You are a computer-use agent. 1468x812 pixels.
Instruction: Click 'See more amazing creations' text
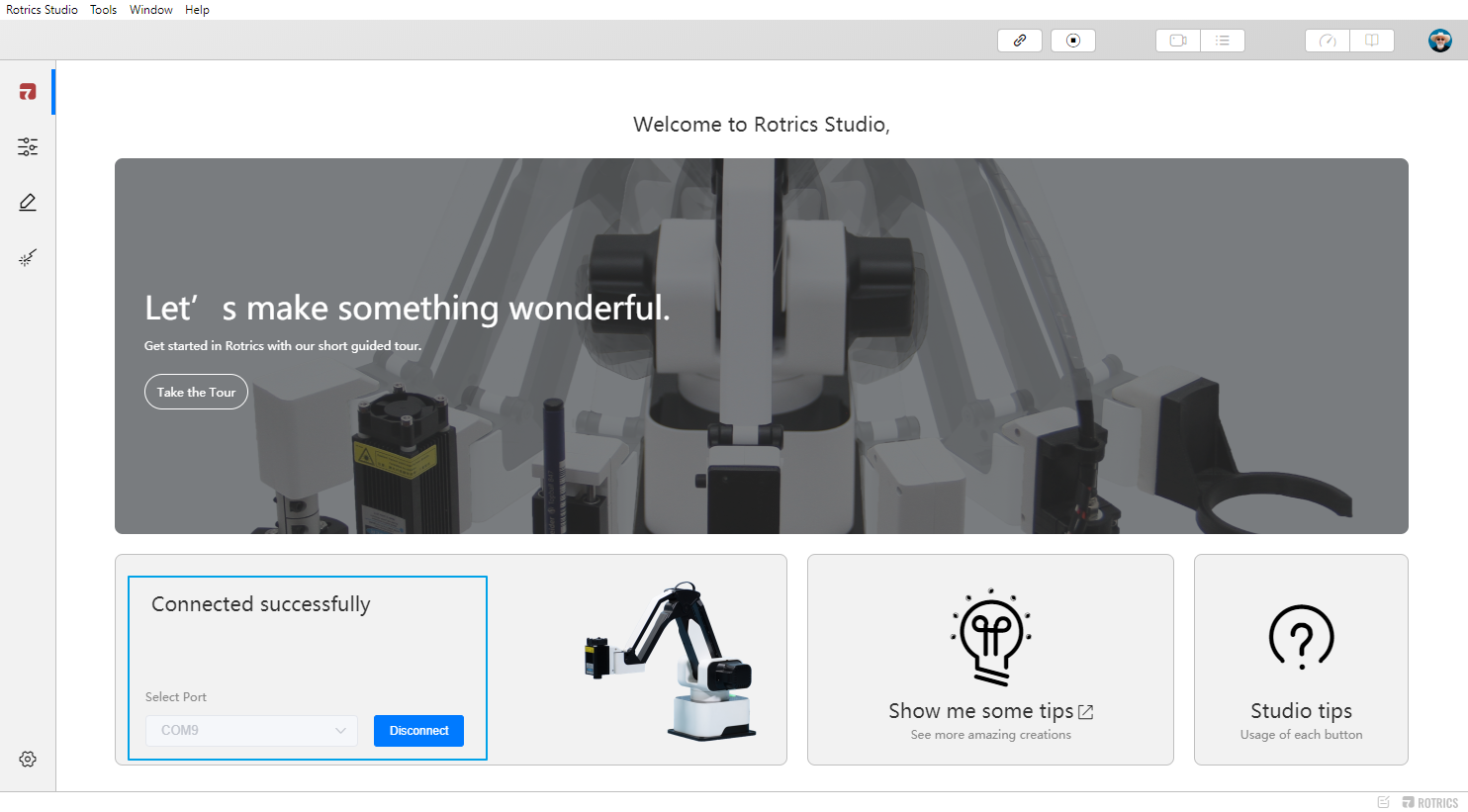[x=991, y=735]
